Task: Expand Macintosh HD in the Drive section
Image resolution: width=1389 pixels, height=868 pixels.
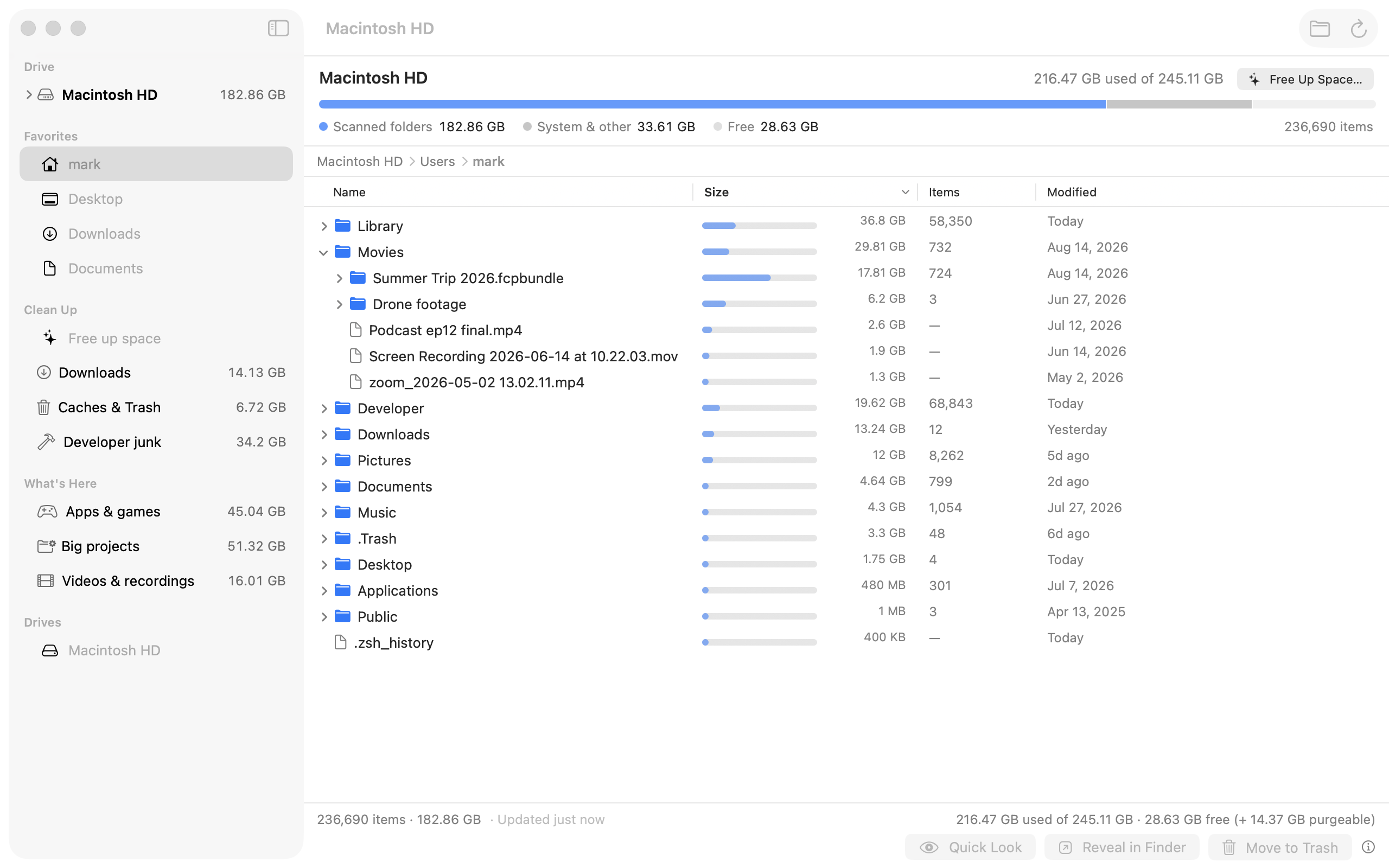Action: click(x=28, y=95)
